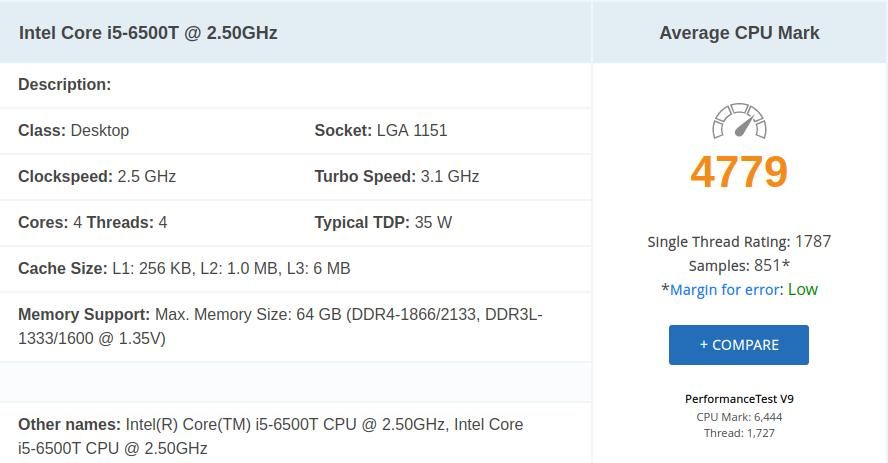
Task: Open the Margin for error link
Action: [724, 290]
